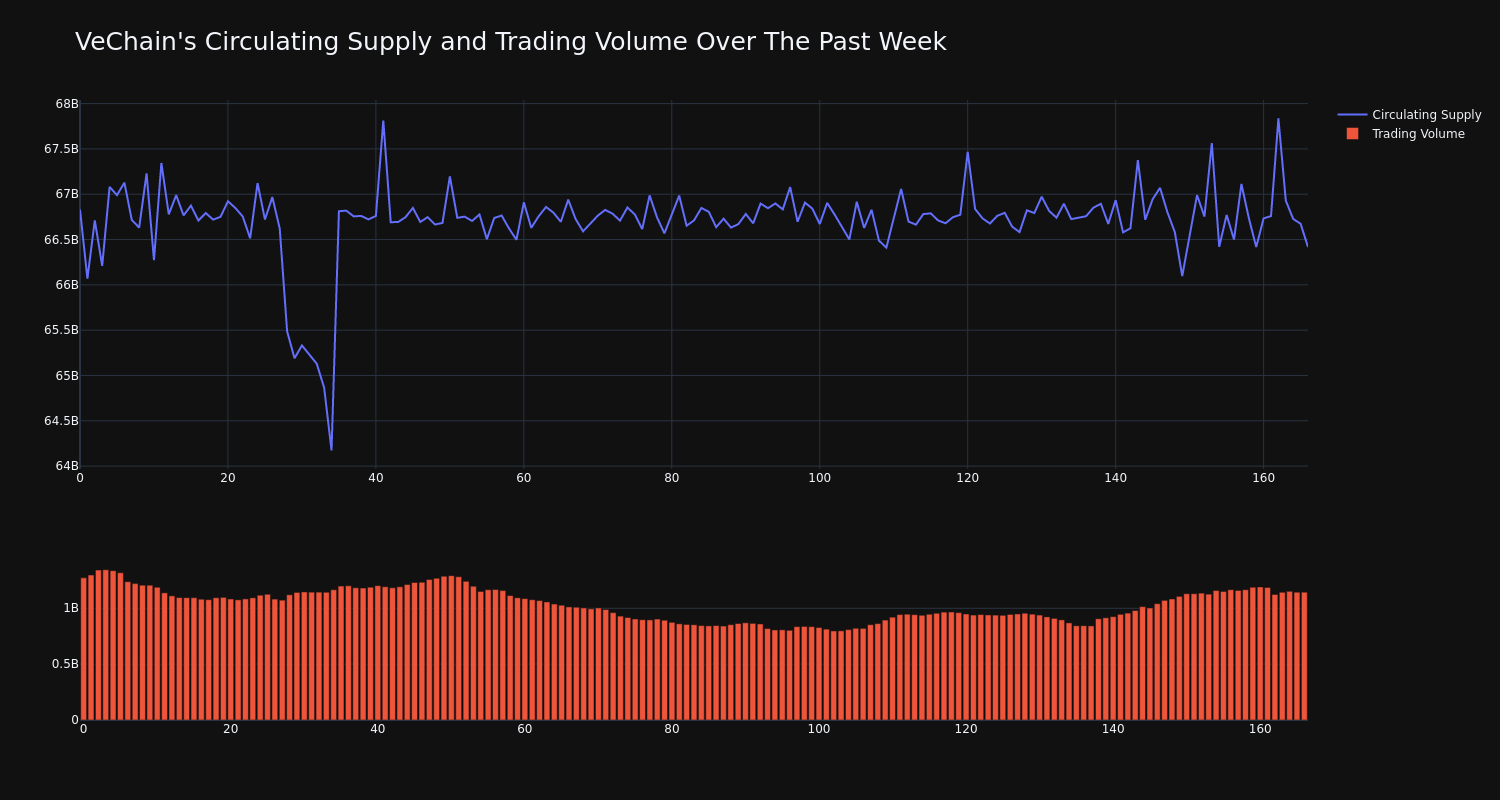Click x-axis label 80 under supply chart
Image resolution: width=1500 pixels, height=800 pixels.
(x=672, y=478)
